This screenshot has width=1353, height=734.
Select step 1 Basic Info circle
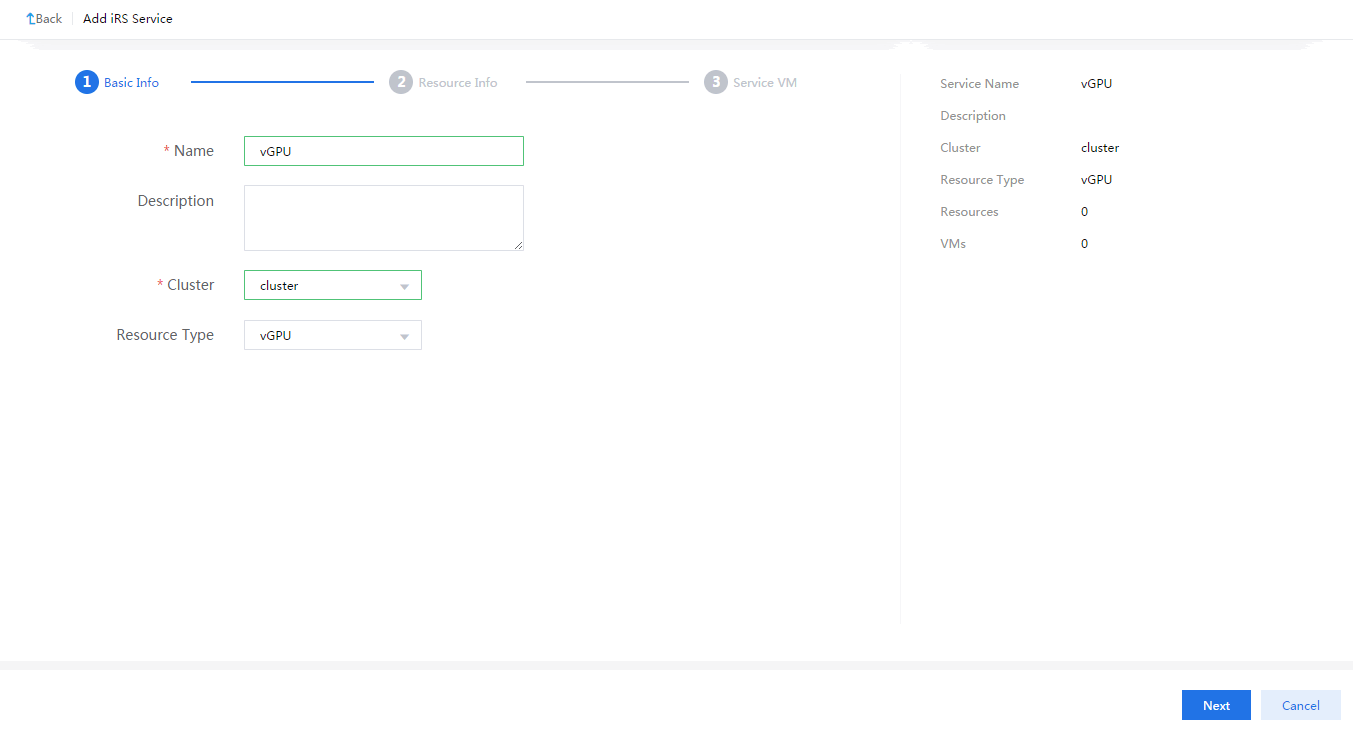(x=86, y=82)
